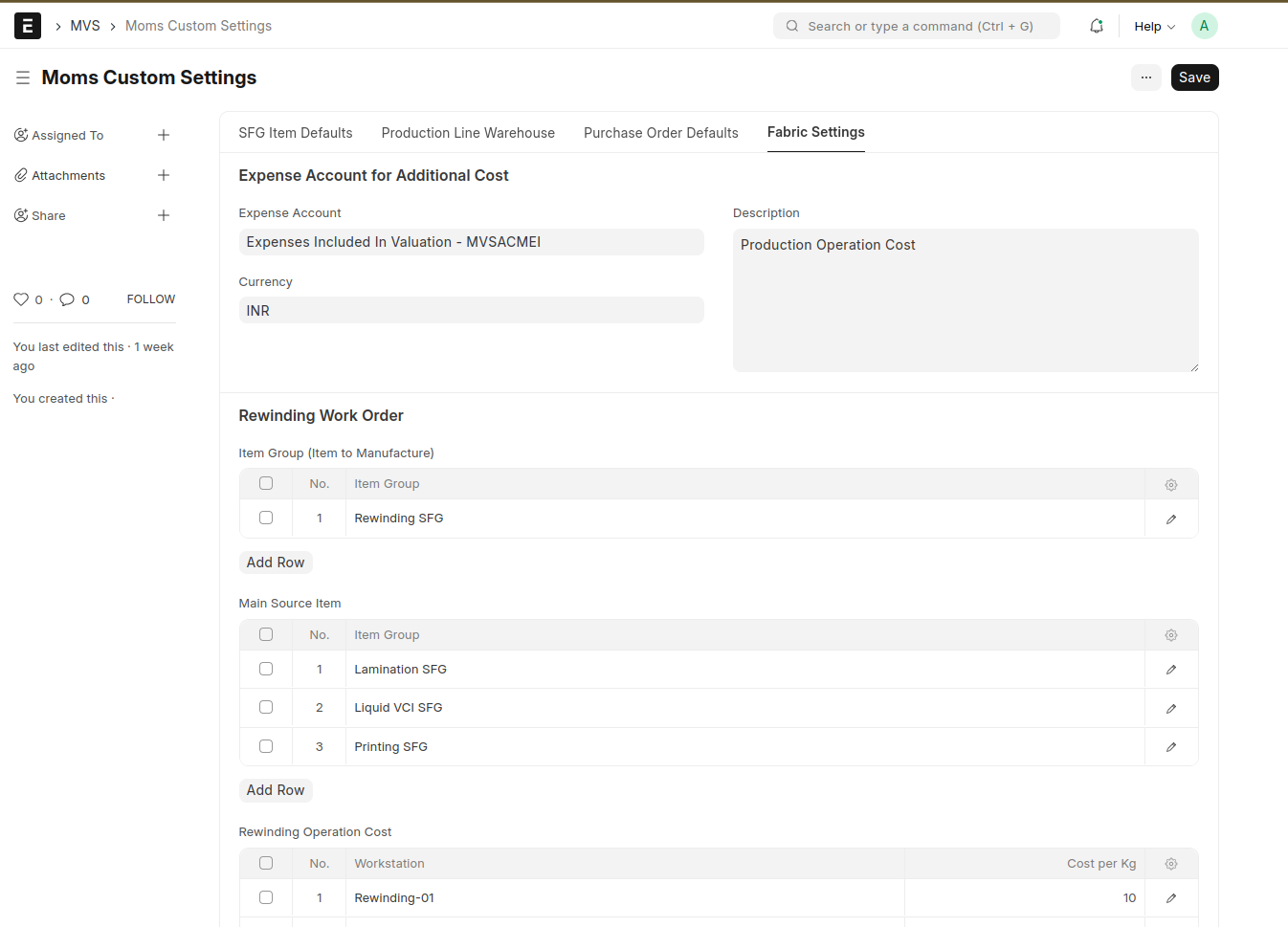This screenshot has height=927, width=1288.
Task: Click the plus icon beside Assigned To
Action: pos(164,135)
